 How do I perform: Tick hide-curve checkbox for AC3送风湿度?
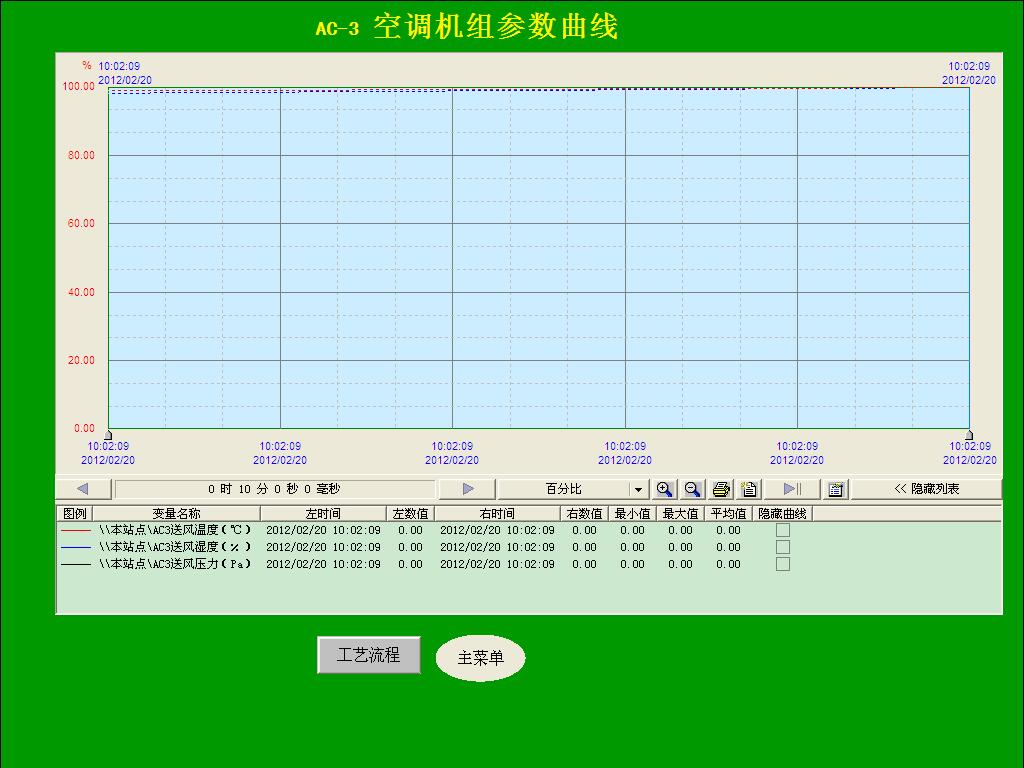(x=783, y=547)
